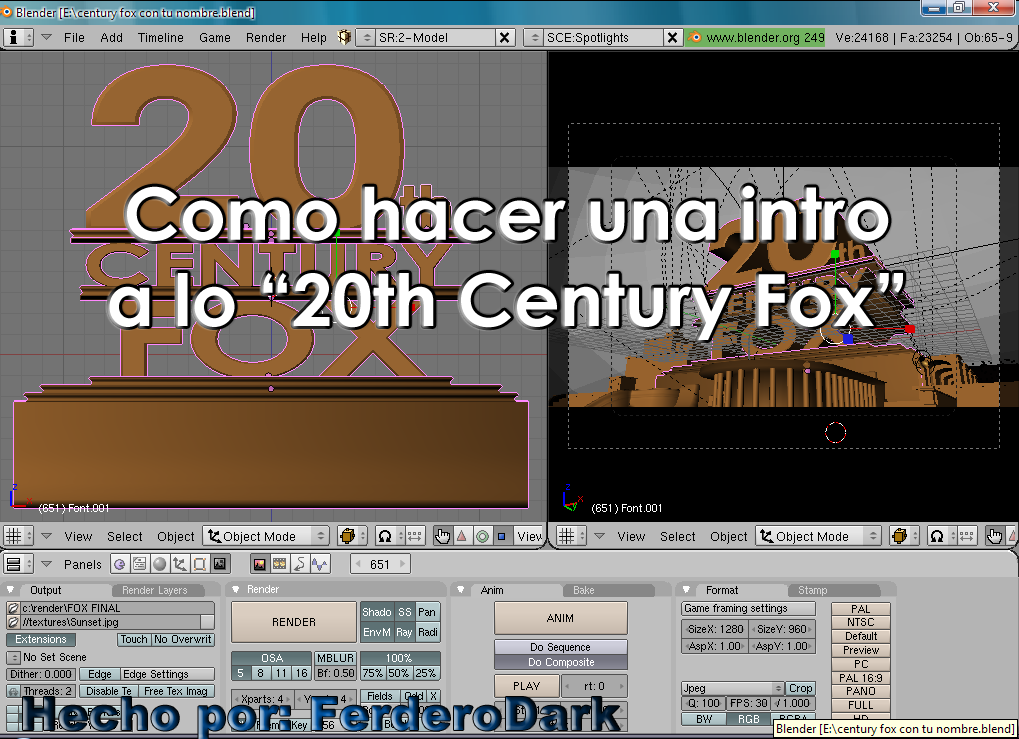Click the Q: 100 quality slider
Screen dimensions: 1019x739
click(x=703, y=703)
